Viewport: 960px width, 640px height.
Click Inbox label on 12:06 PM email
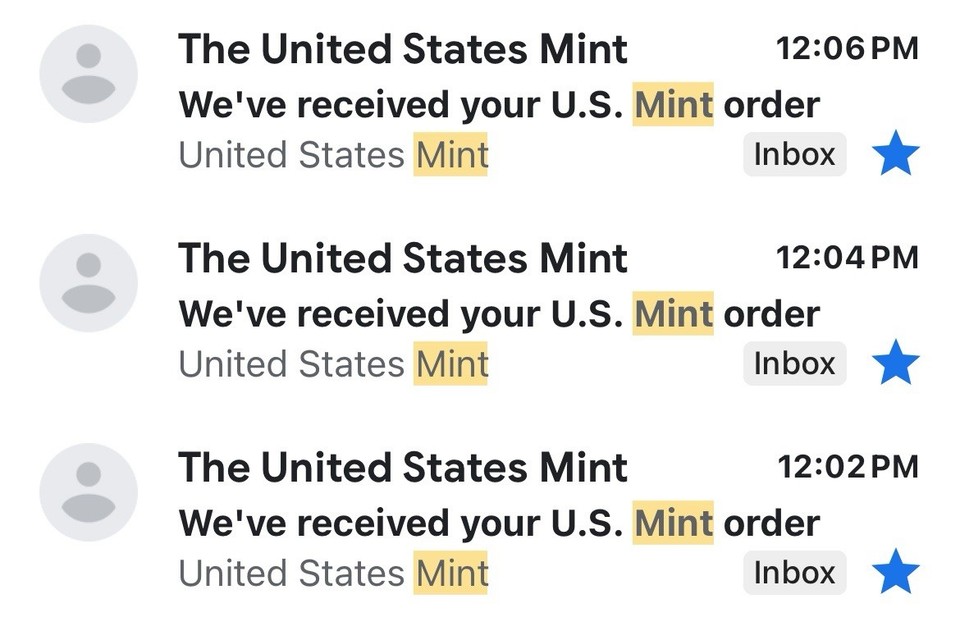[794, 155]
